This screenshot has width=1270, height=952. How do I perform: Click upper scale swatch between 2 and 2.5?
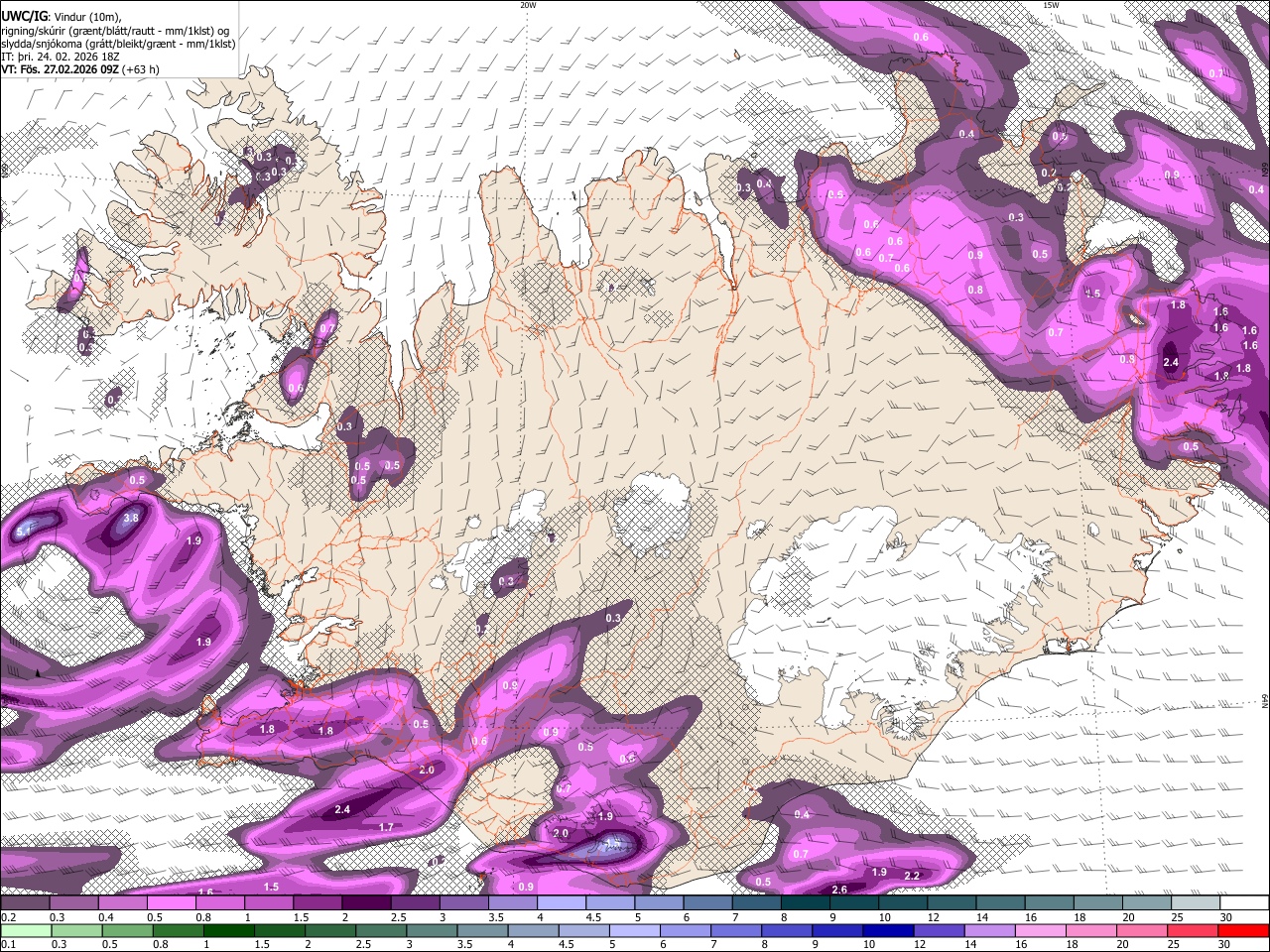(x=366, y=903)
